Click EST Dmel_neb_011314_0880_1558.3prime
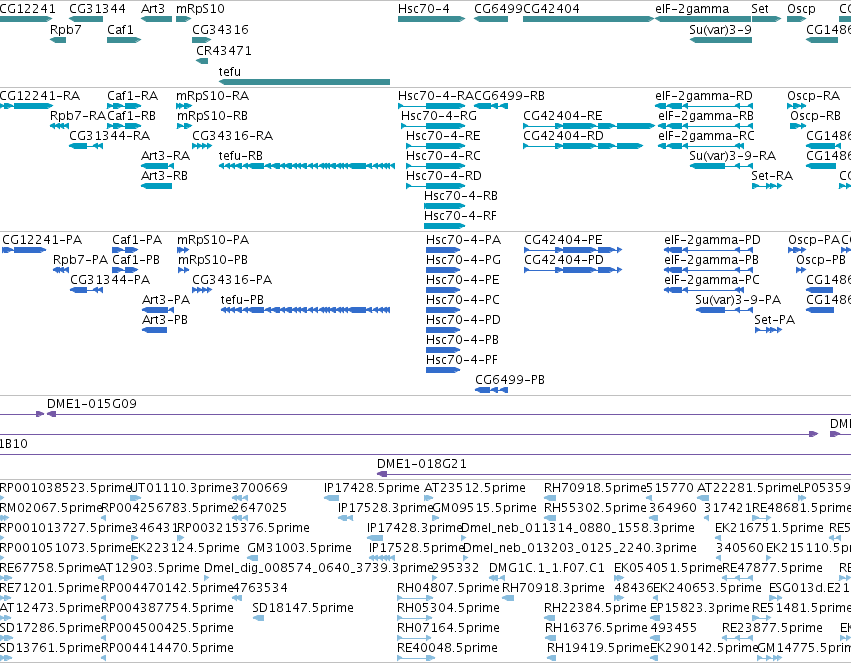Image resolution: width=851 pixels, height=663 pixels. pos(463,538)
